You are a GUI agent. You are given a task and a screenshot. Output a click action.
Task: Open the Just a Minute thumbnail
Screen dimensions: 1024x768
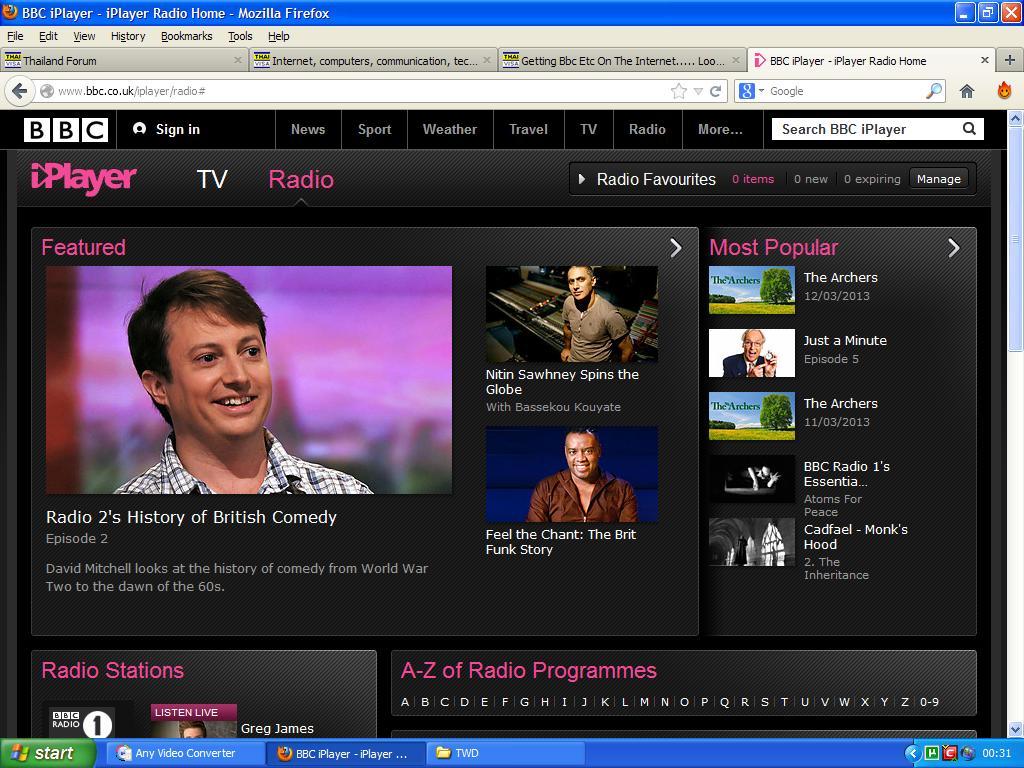(752, 353)
